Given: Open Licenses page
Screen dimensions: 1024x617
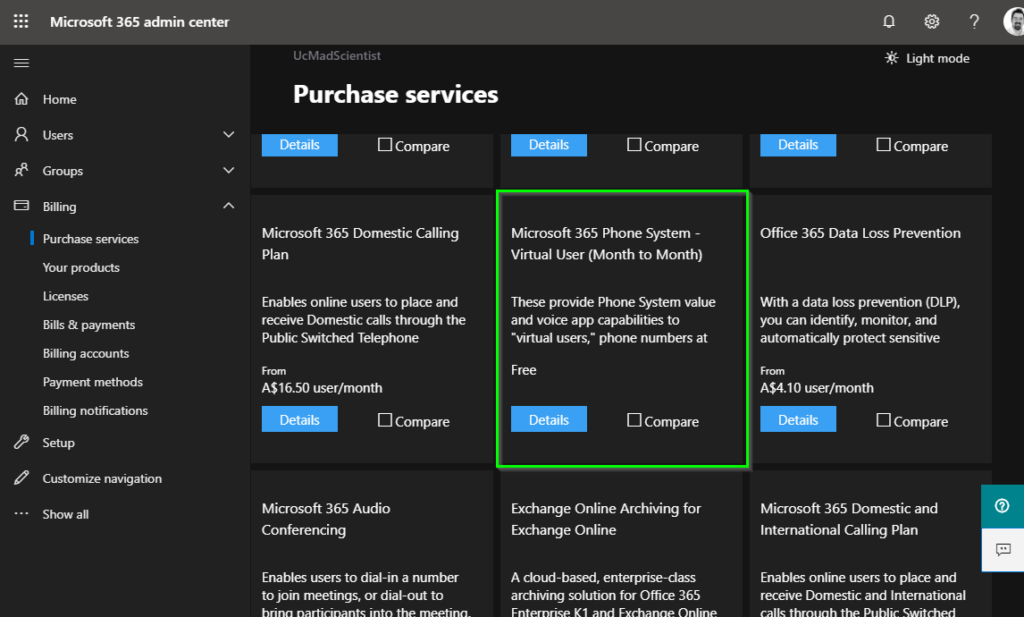Looking at the screenshot, I should click(x=65, y=296).
